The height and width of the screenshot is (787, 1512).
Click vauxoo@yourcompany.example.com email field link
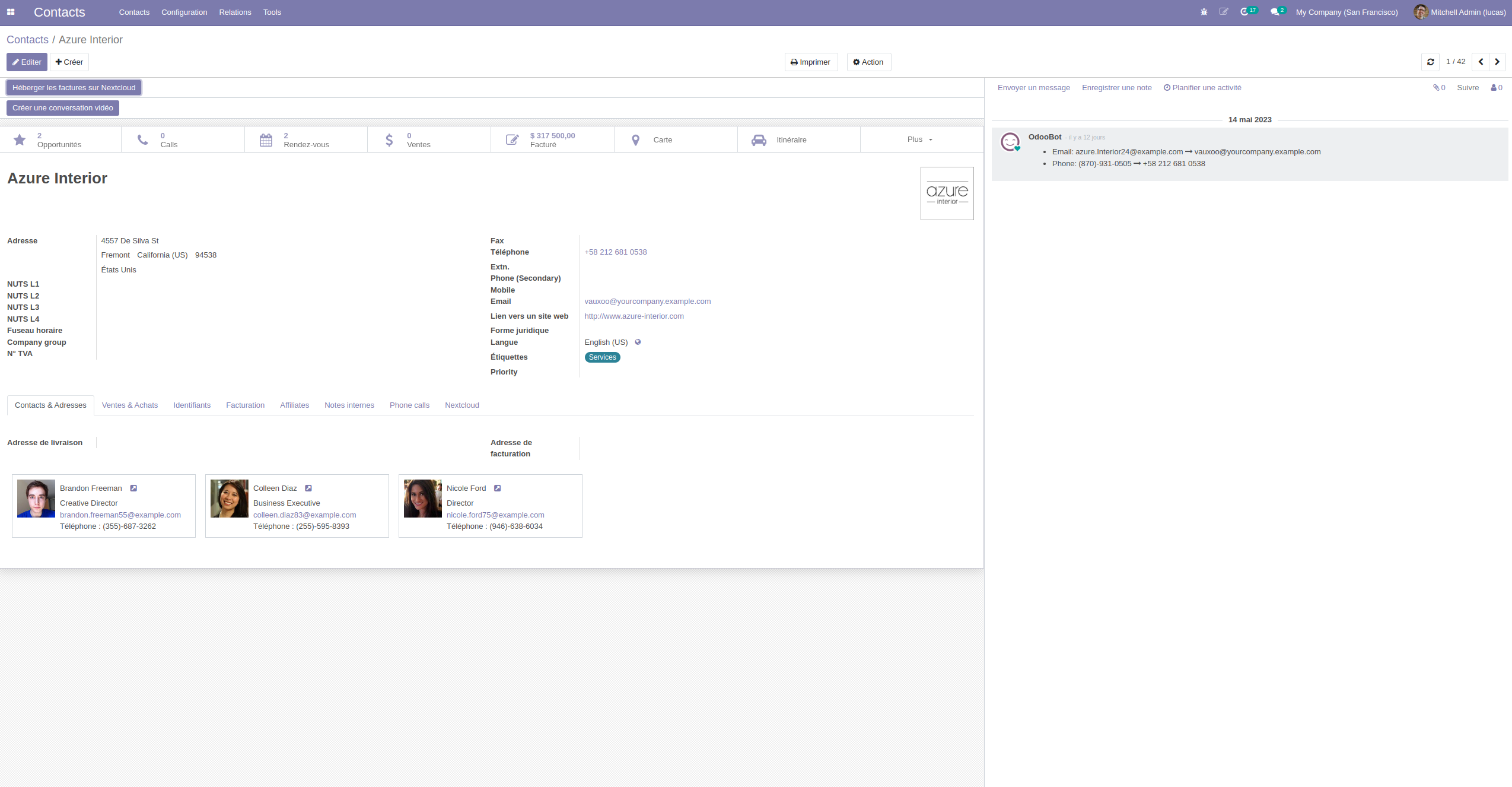click(x=647, y=301)
